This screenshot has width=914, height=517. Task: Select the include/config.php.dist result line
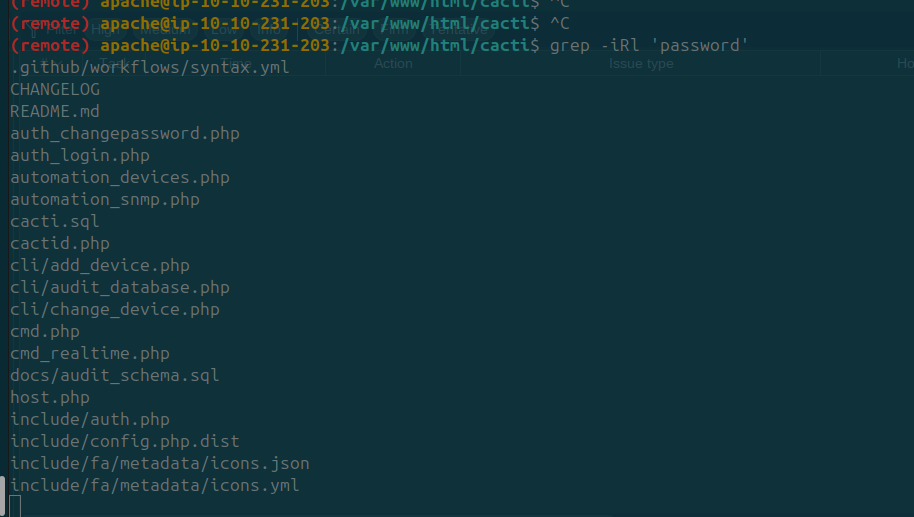pos(125,441)
